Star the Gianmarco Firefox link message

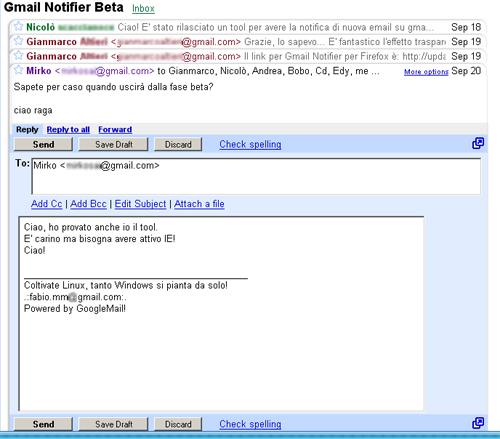19,55
